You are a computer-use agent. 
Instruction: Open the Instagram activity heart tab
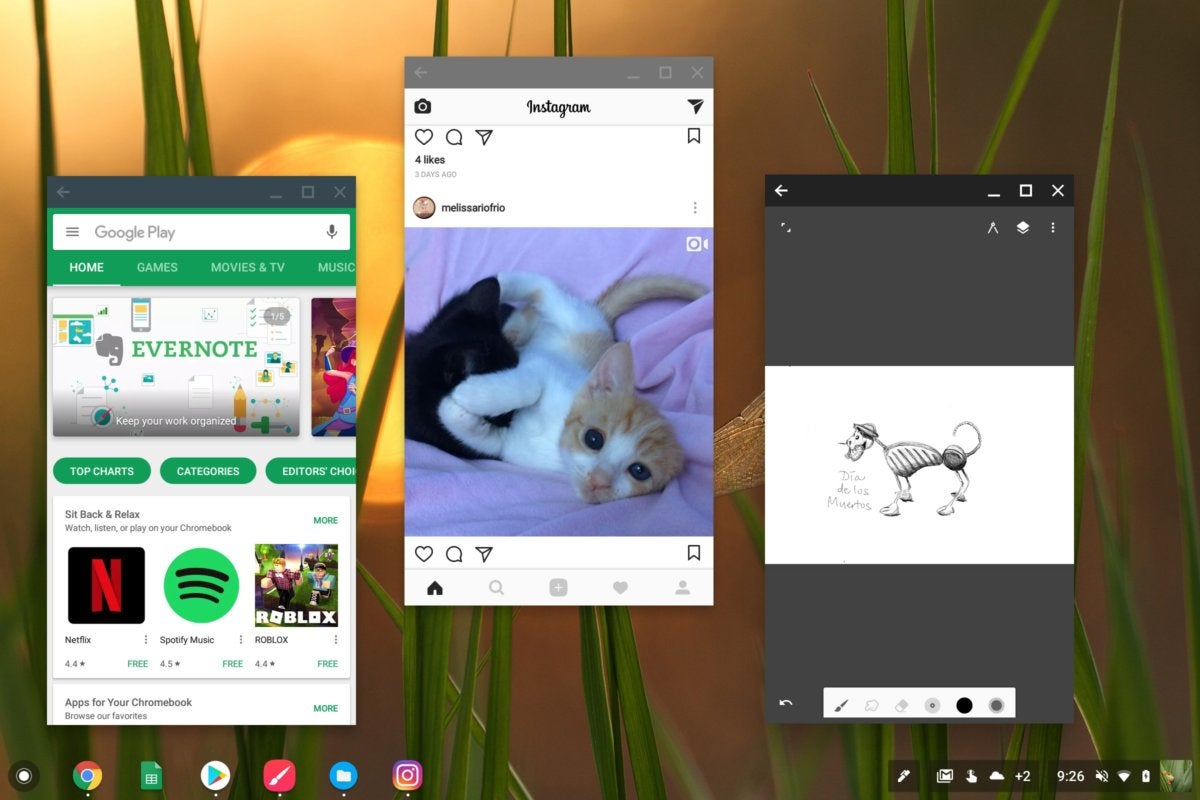click(620, 588)
